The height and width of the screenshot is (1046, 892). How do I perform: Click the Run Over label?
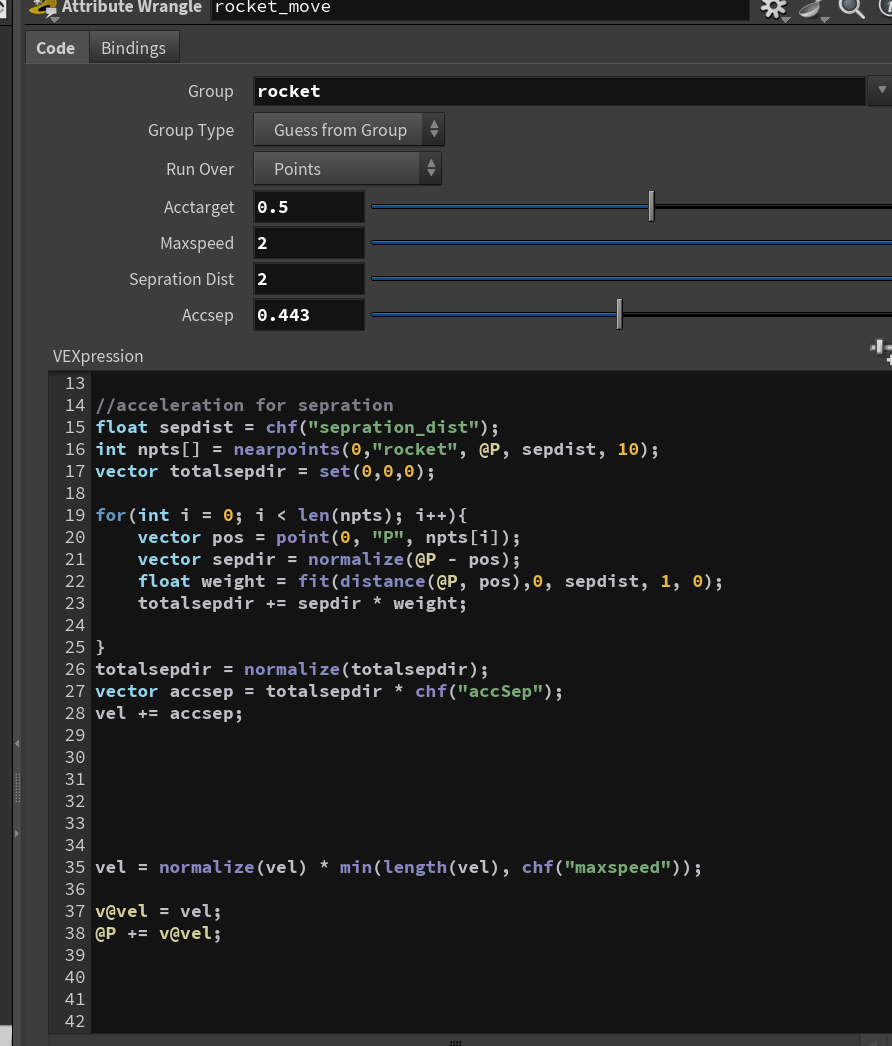pos(200,169)
